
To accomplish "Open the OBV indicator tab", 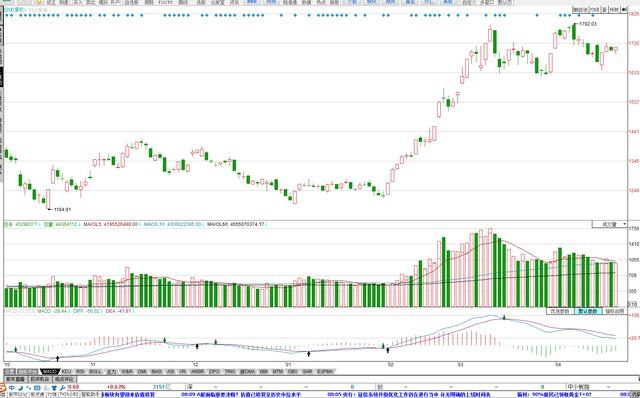I will [x=292, y=371].
